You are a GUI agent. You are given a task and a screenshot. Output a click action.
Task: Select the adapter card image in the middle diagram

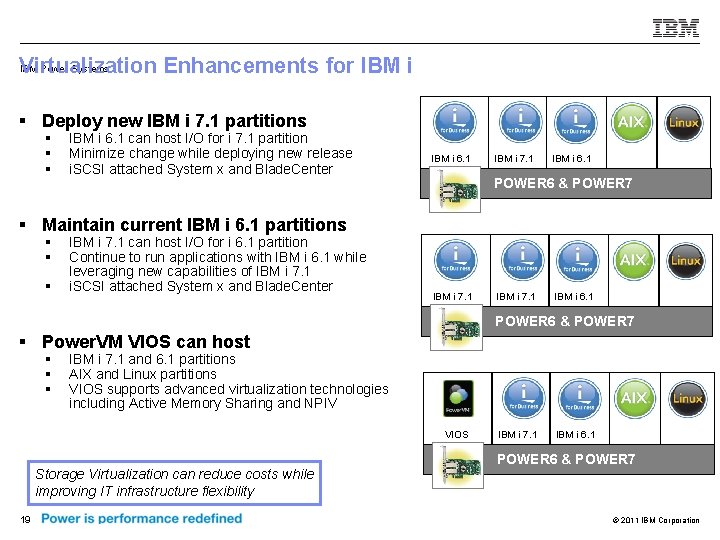pyautogui.click(x=456, y=327)
